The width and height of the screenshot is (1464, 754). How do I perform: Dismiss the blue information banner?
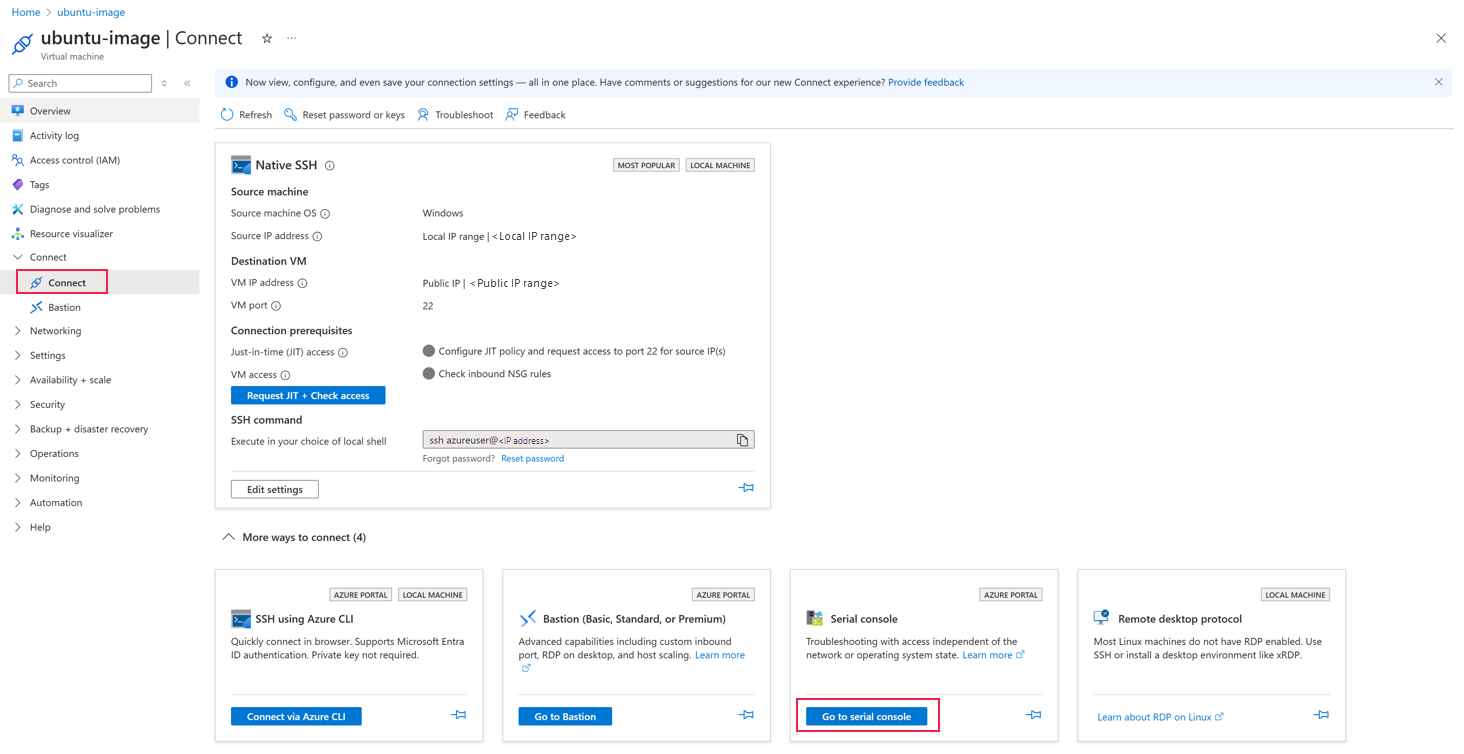1438,82
